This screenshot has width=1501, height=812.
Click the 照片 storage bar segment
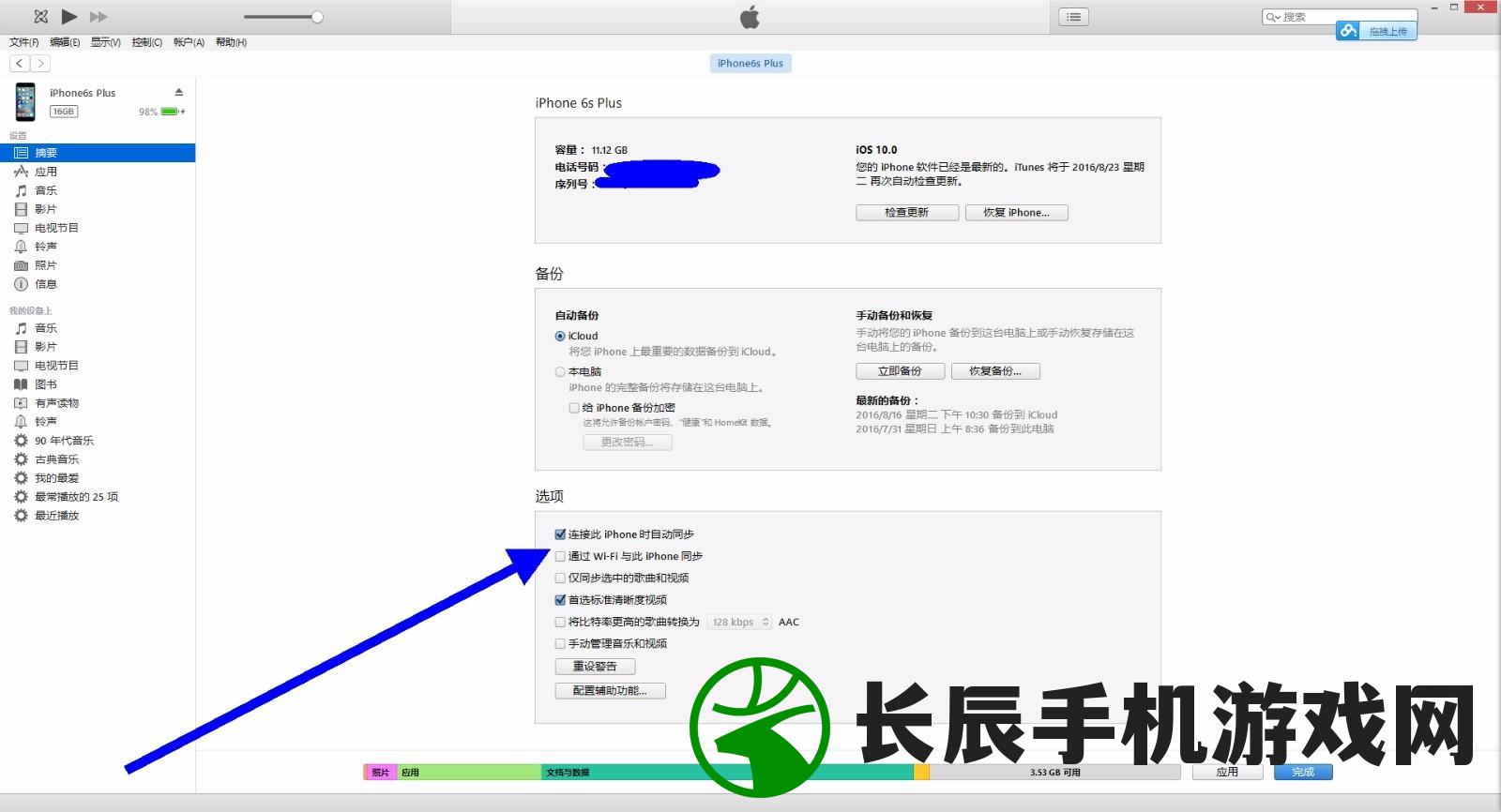click(380, 773)
